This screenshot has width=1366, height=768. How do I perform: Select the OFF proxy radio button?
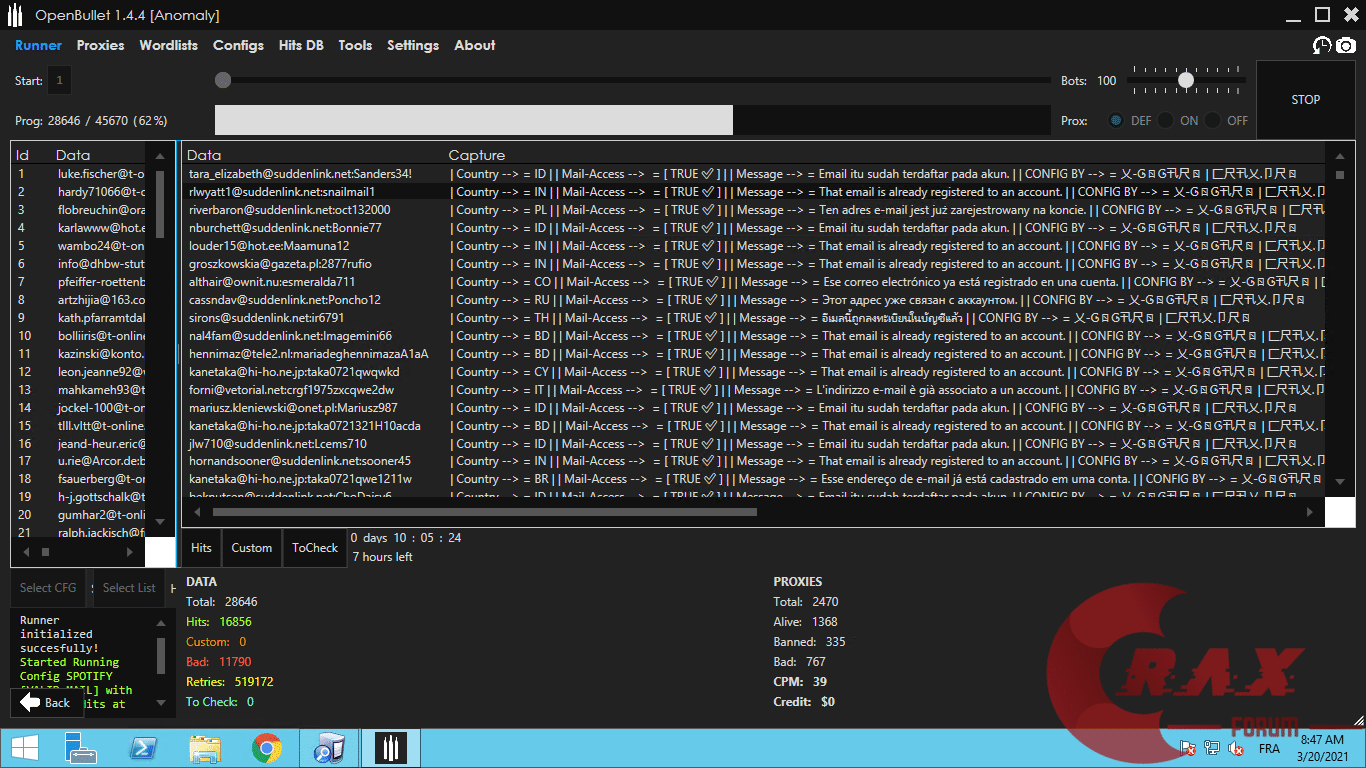tap(1213, 121)
